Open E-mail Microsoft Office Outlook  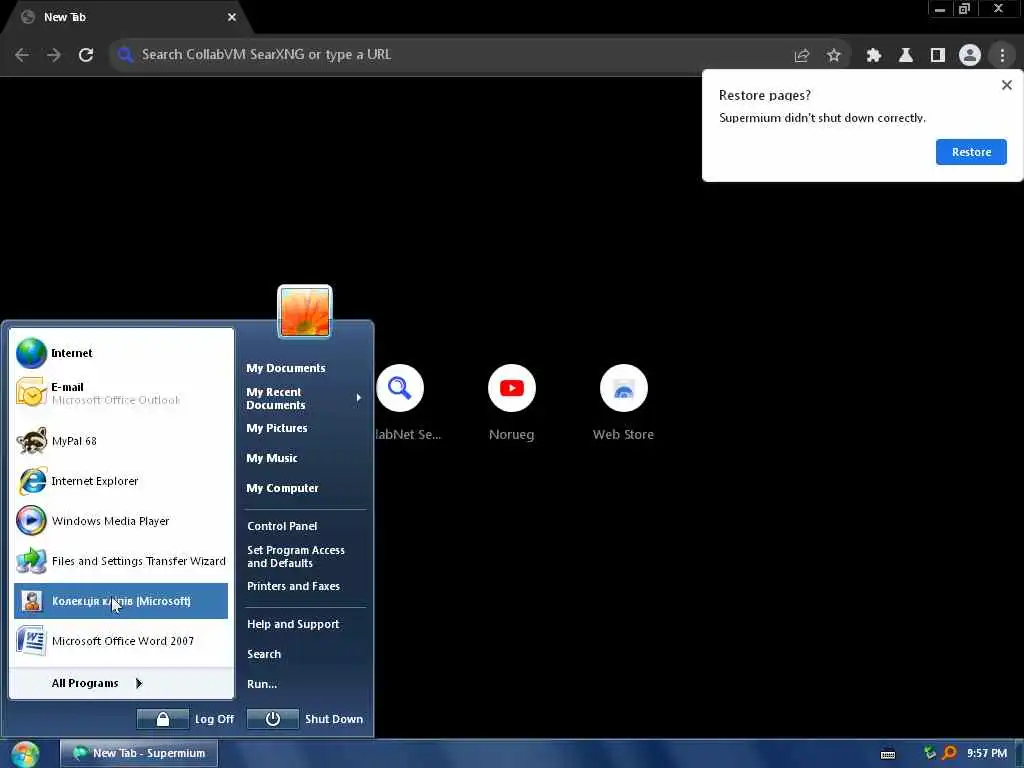coord(121,393)
